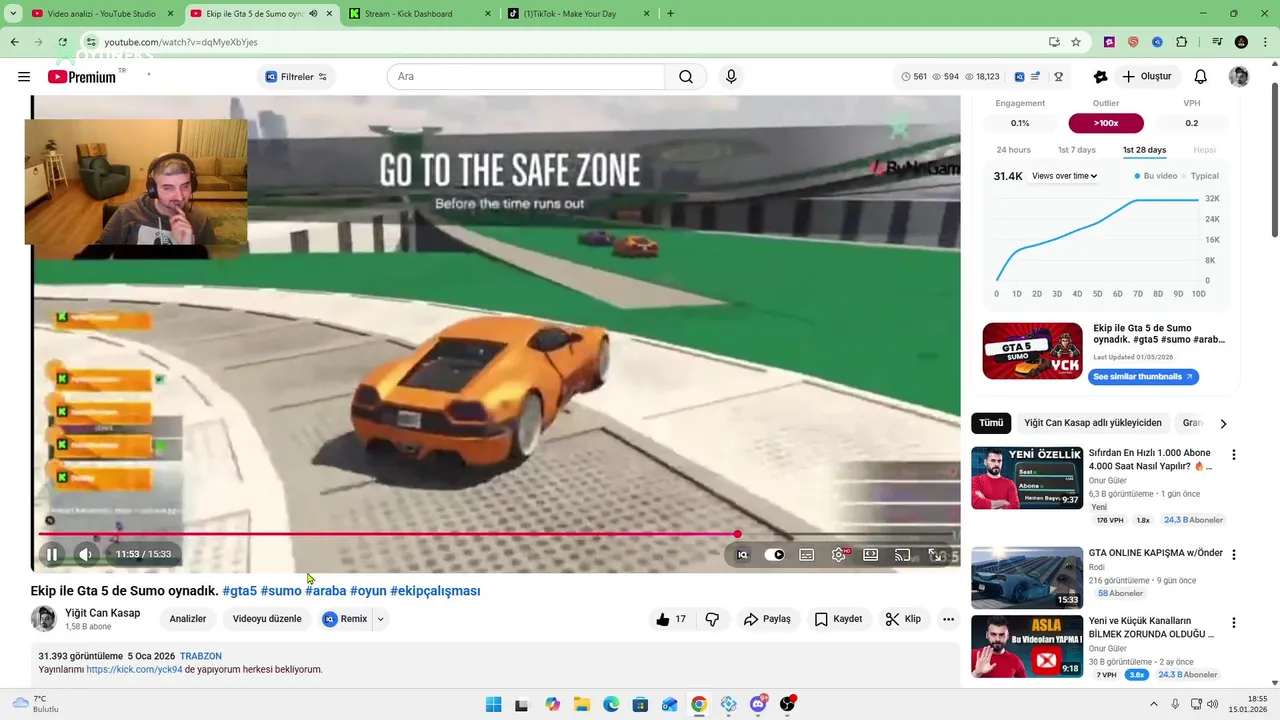Open the Filtreler filter chip
Screen dimensions: 1280x720
[x=296, y=77]
